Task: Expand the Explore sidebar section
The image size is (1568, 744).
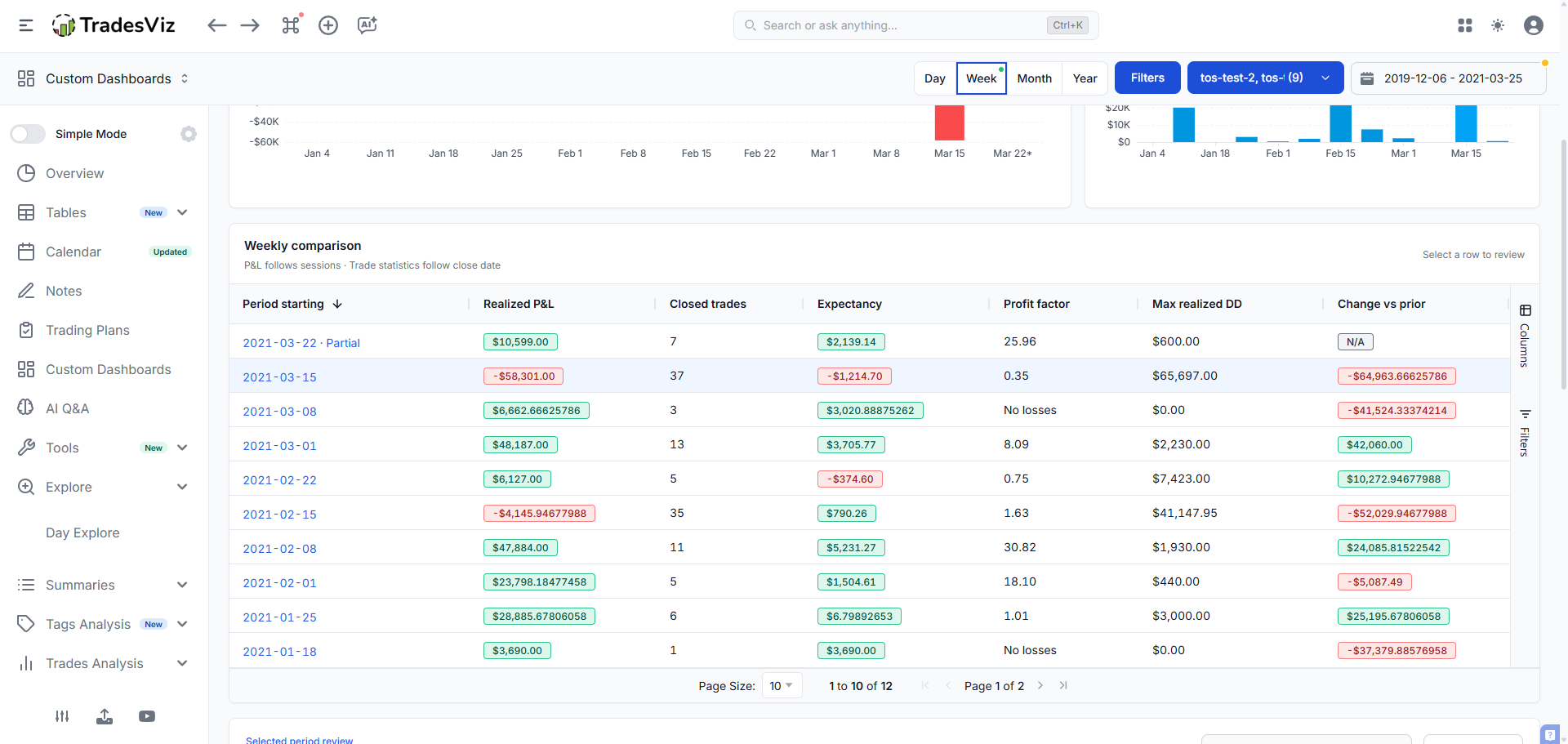Action: [x=182, y=487]
